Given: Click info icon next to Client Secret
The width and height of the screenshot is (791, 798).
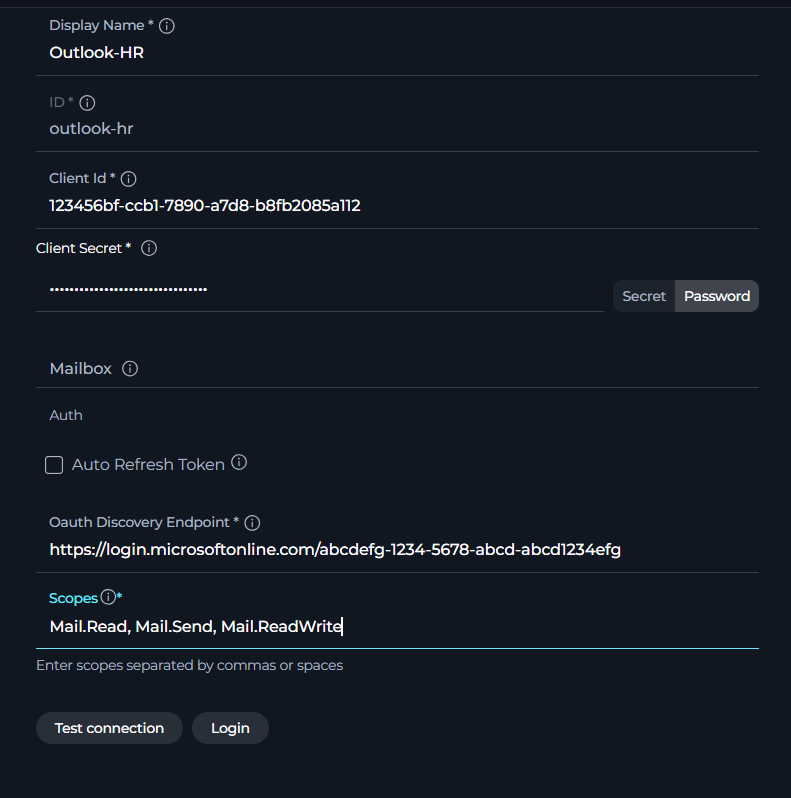Looking at the screenshot, I should click(149, 248).
